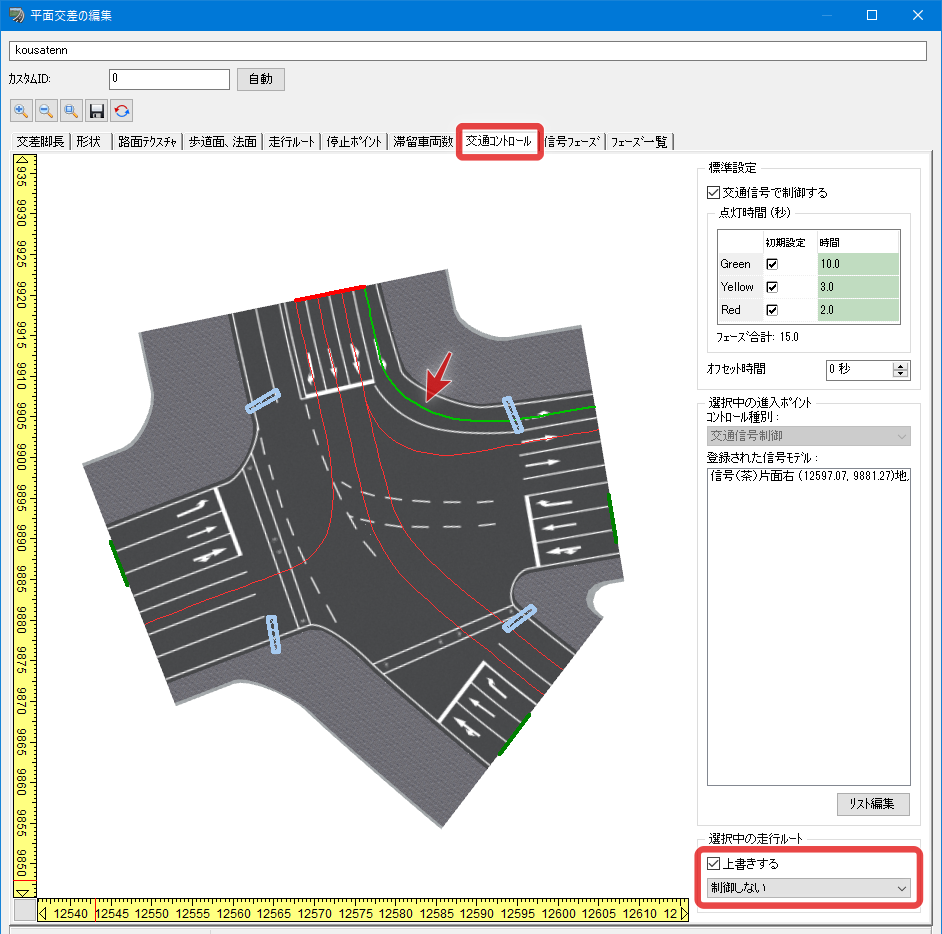Open the 制御しない dropdown
This screenshot has height=934, width=942.
pyautogui.click(x=808, y=888)
